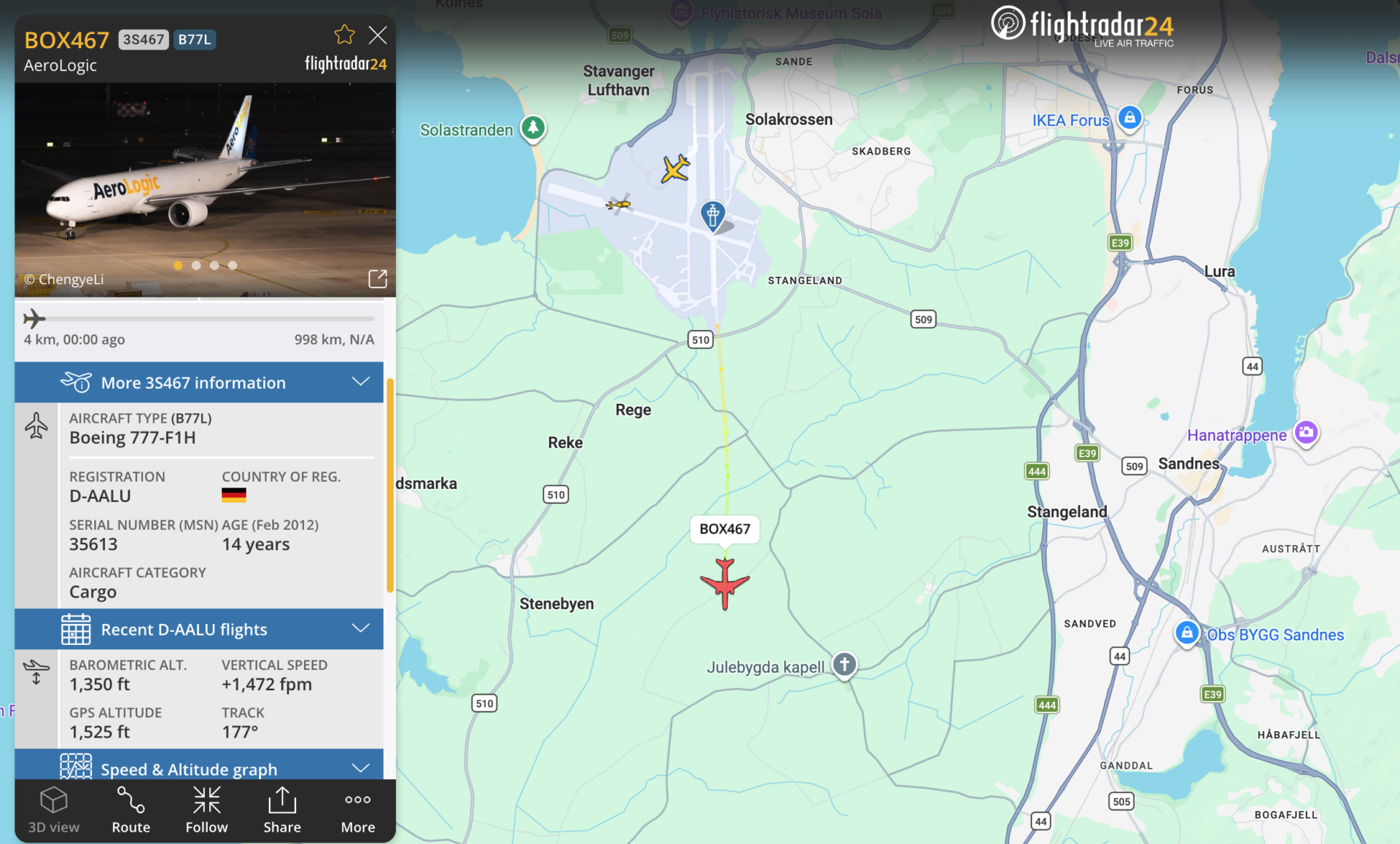The height and width of the screenshot is (844, 1400).
Task: Expand Recent D-AALU flights section
Action: pos(199,629)
